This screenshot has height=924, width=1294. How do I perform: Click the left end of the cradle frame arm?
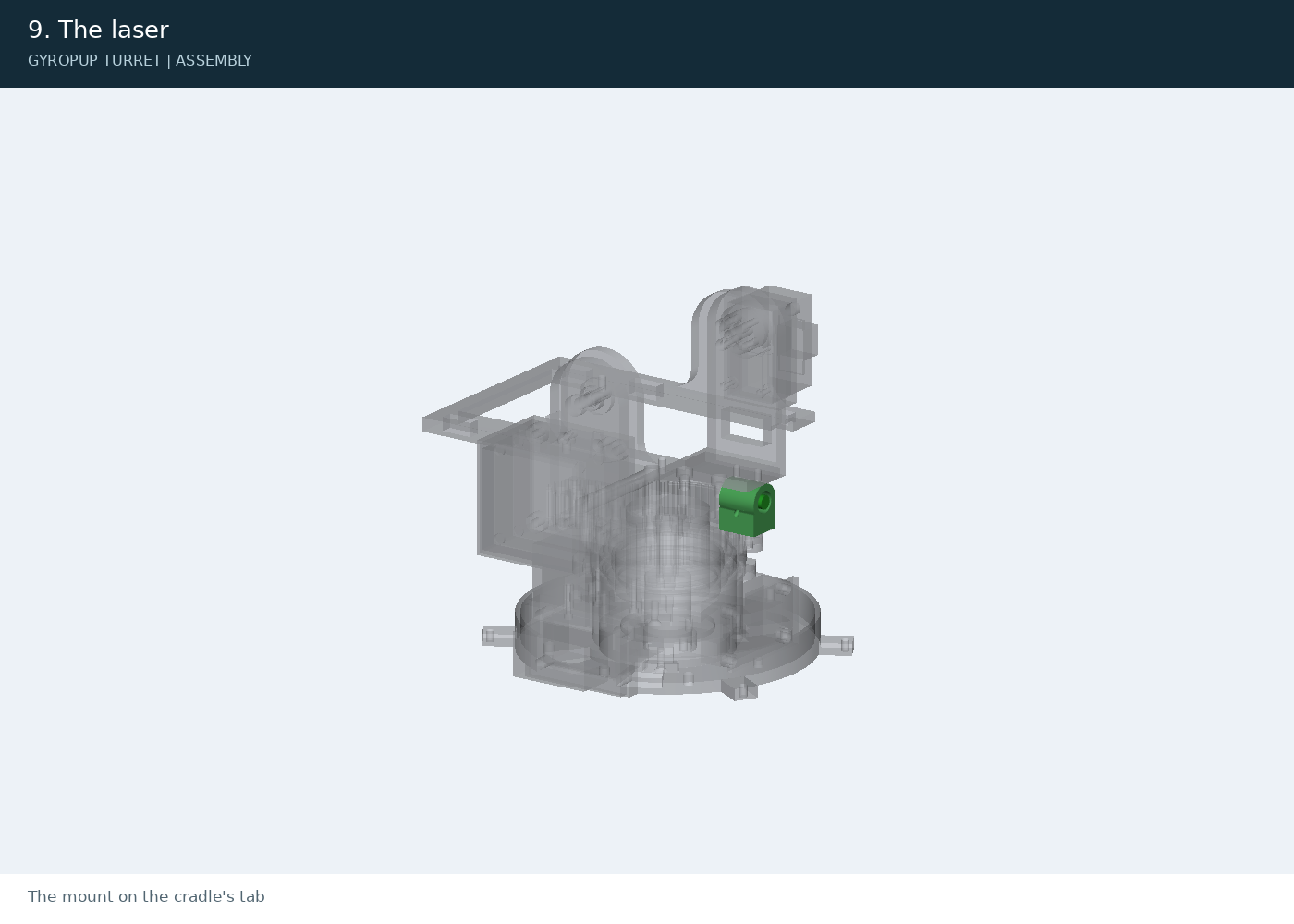click(x=442, y=423)
